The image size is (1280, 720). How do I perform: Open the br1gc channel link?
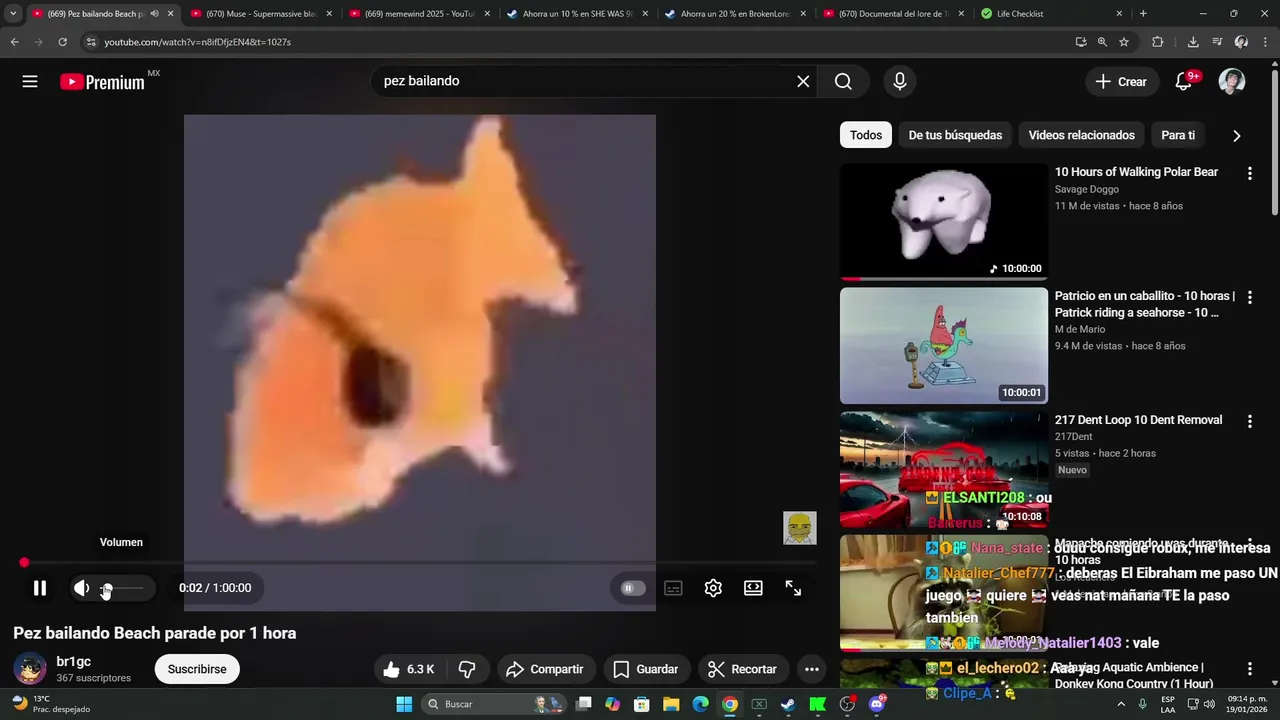74,661
